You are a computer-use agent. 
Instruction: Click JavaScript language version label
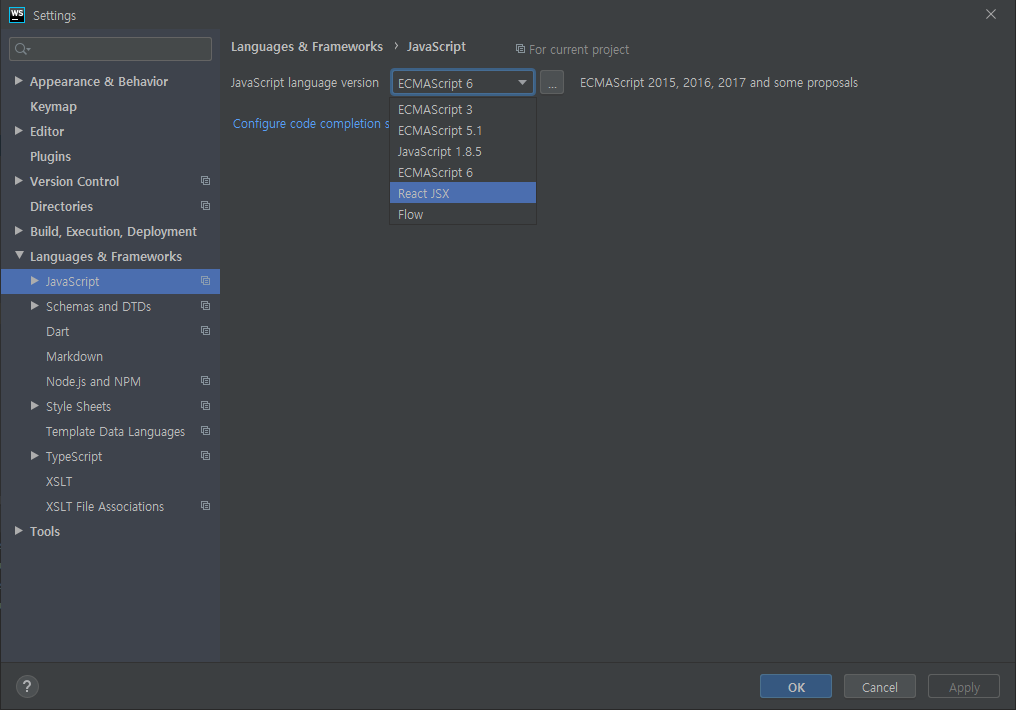point(305,82)
